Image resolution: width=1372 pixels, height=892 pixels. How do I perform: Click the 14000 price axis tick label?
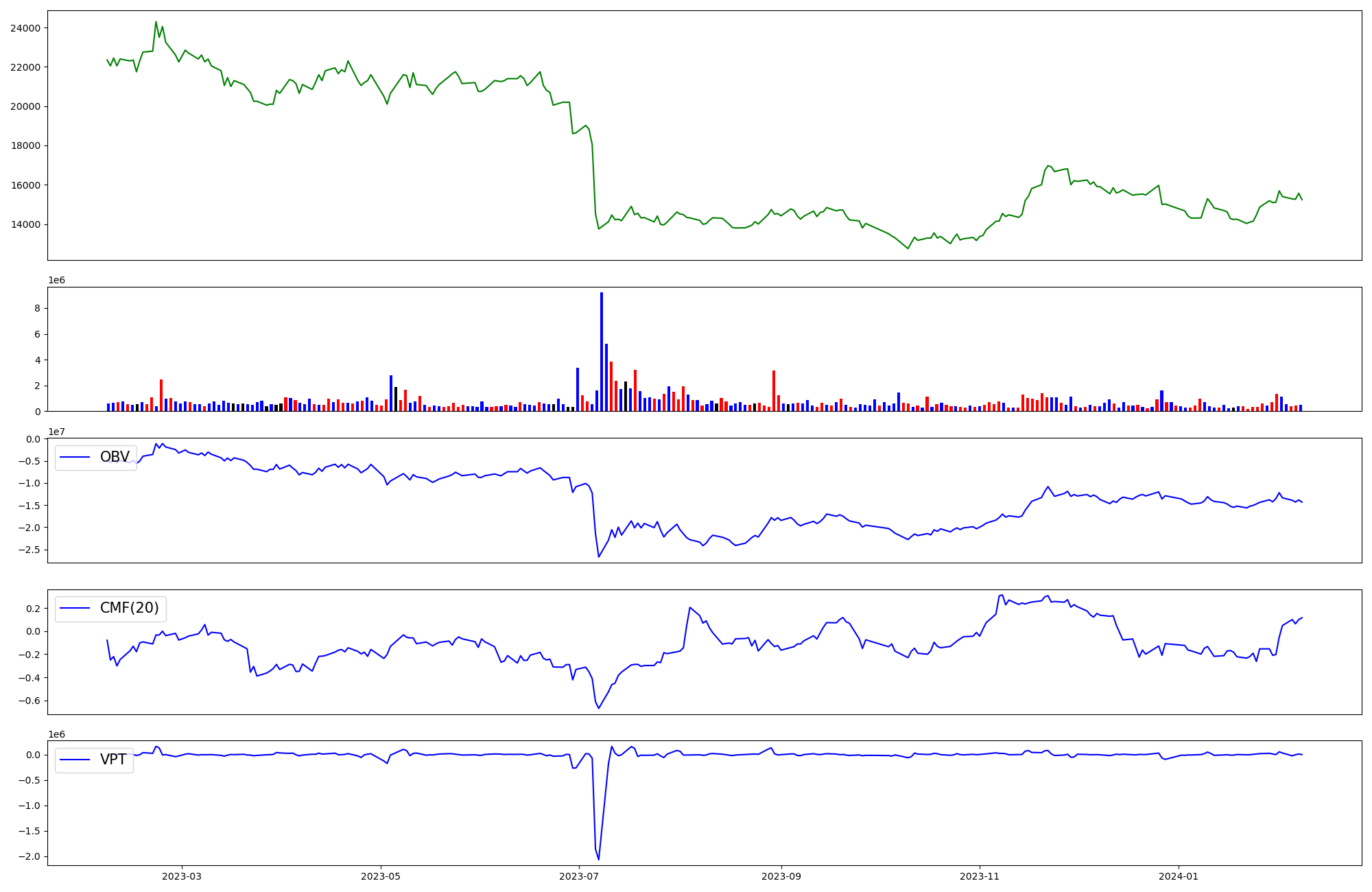25,224
